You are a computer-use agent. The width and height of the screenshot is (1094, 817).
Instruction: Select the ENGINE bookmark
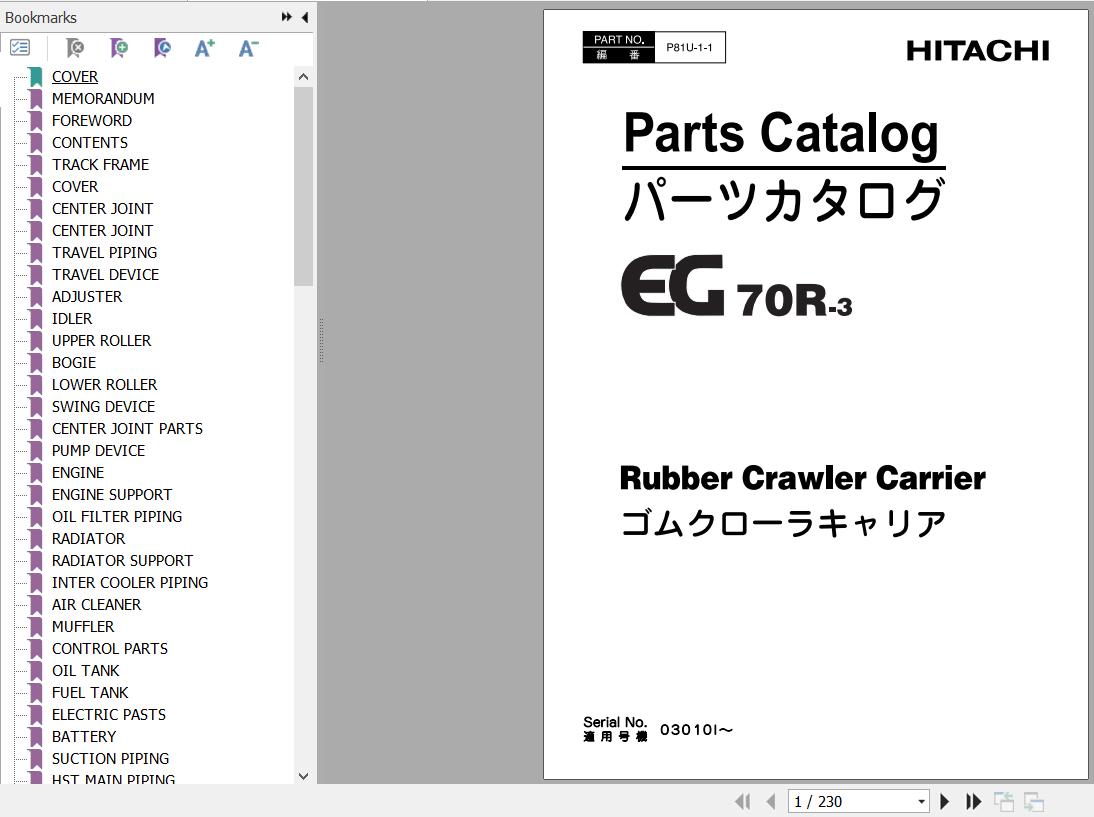[77, 472]
